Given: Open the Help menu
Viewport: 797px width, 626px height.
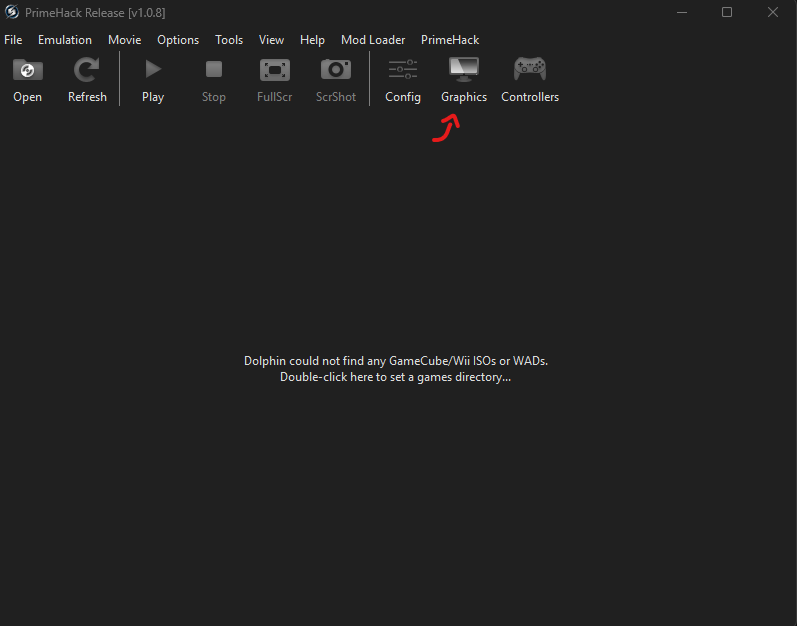Looking at the screenshot, I should (x=312, y=40).
